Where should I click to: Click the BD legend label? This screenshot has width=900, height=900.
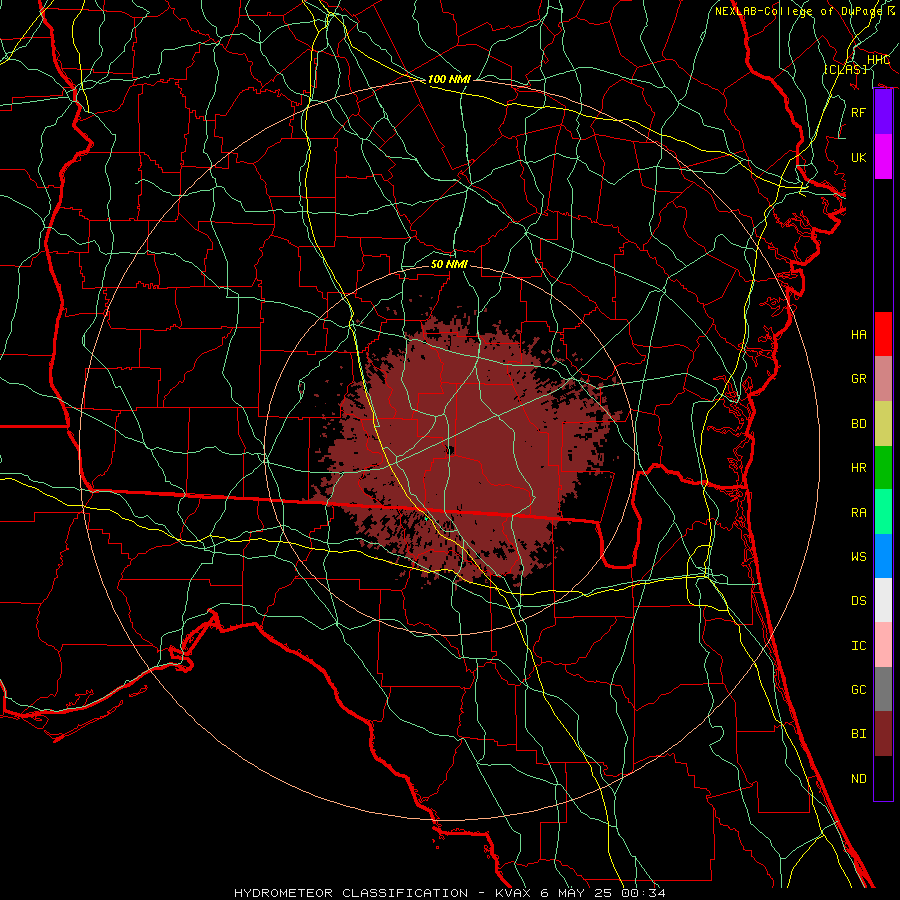point(859,424)
